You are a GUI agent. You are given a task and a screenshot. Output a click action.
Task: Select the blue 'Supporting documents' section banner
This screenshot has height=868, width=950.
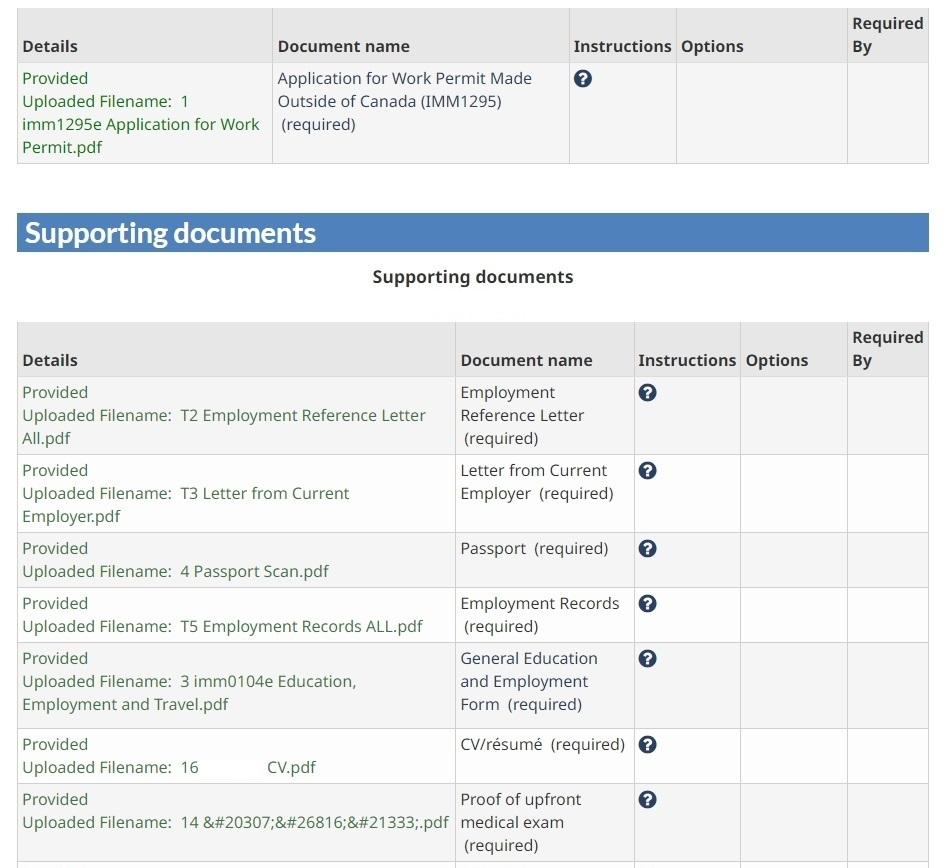tap(473, 233)
